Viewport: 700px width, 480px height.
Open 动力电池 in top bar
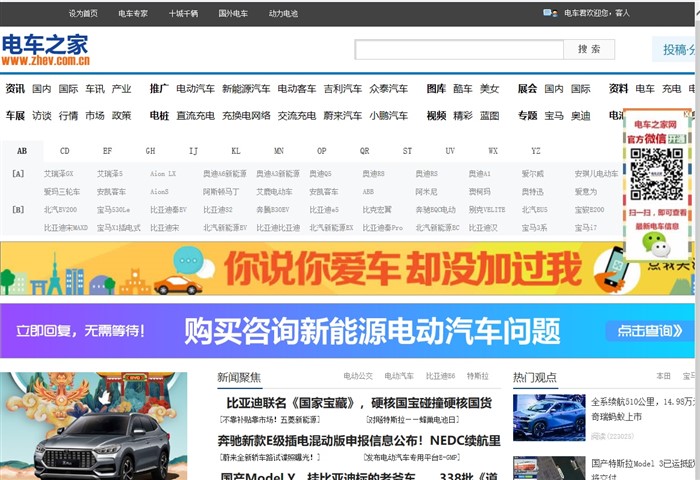[283, 13]
